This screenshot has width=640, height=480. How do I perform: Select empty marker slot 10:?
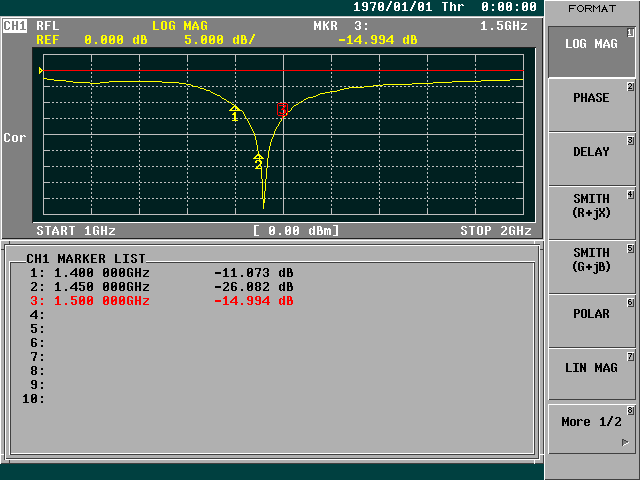pyautogui.click(x=33, y=399)
